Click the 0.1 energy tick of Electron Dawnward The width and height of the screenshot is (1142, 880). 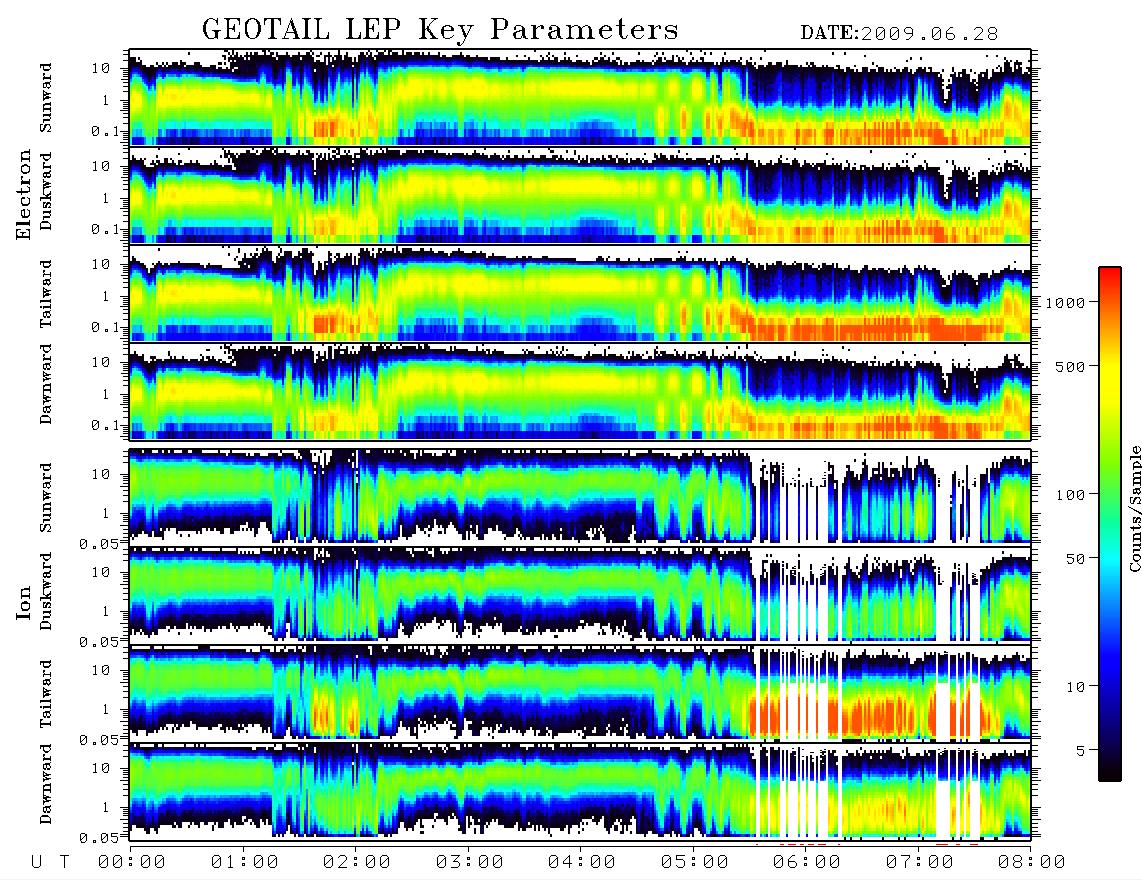click(x=107, y=425)
